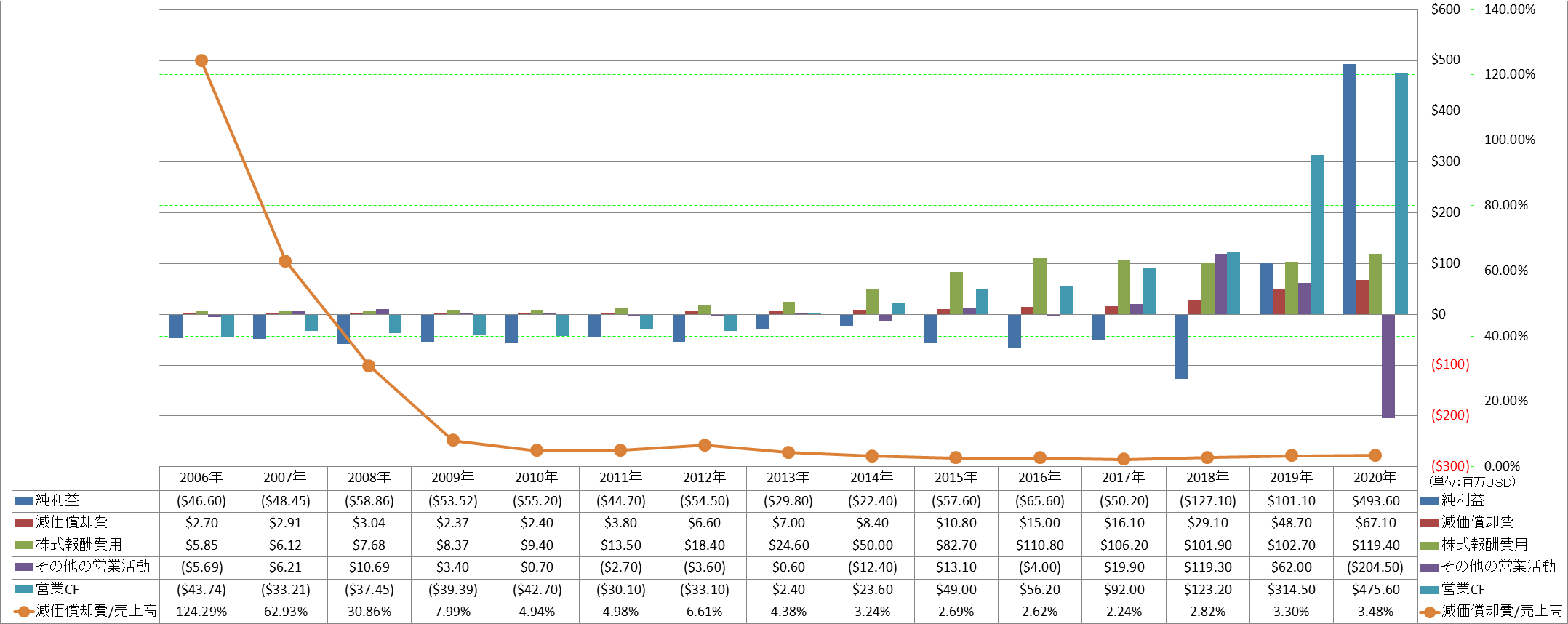
Task: Click the 純利益 cell showing $493.60
Action: 1375,501
